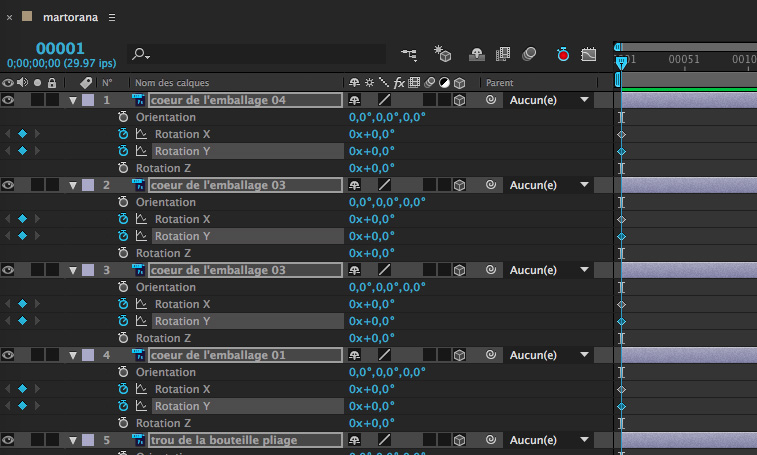Toggle visibility of layer 4

click(x=8, y=355)
